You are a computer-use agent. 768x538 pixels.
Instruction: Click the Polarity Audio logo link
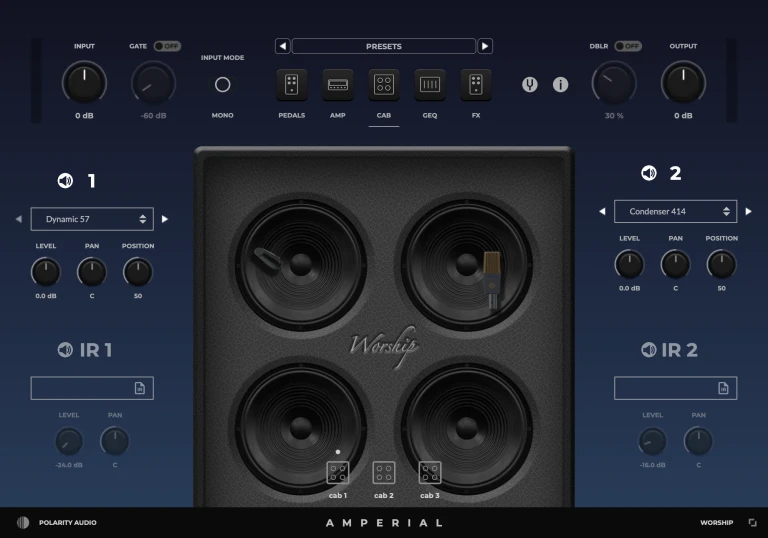tap(57, 522)
